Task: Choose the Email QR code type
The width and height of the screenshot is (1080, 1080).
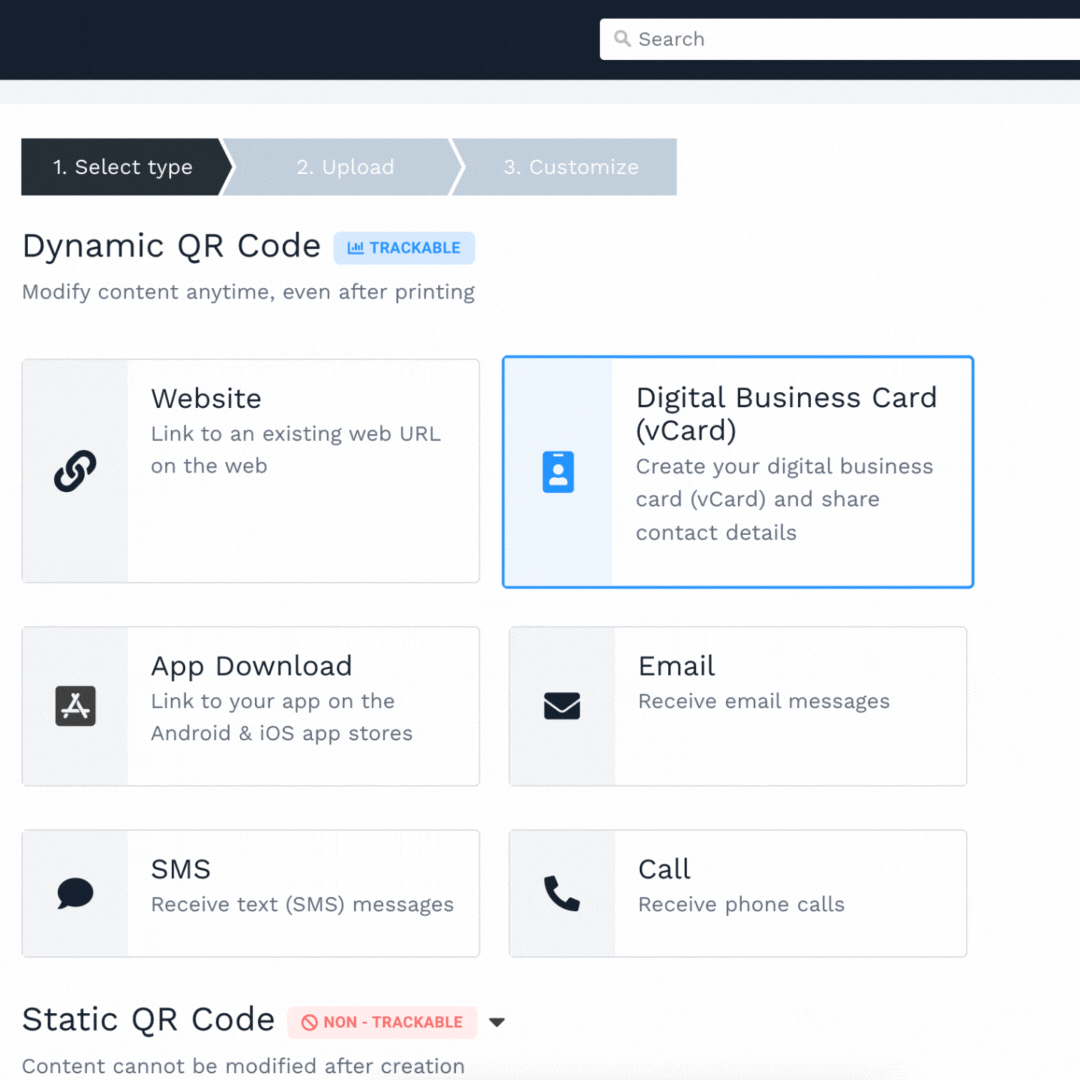Action: click(738, 706)
